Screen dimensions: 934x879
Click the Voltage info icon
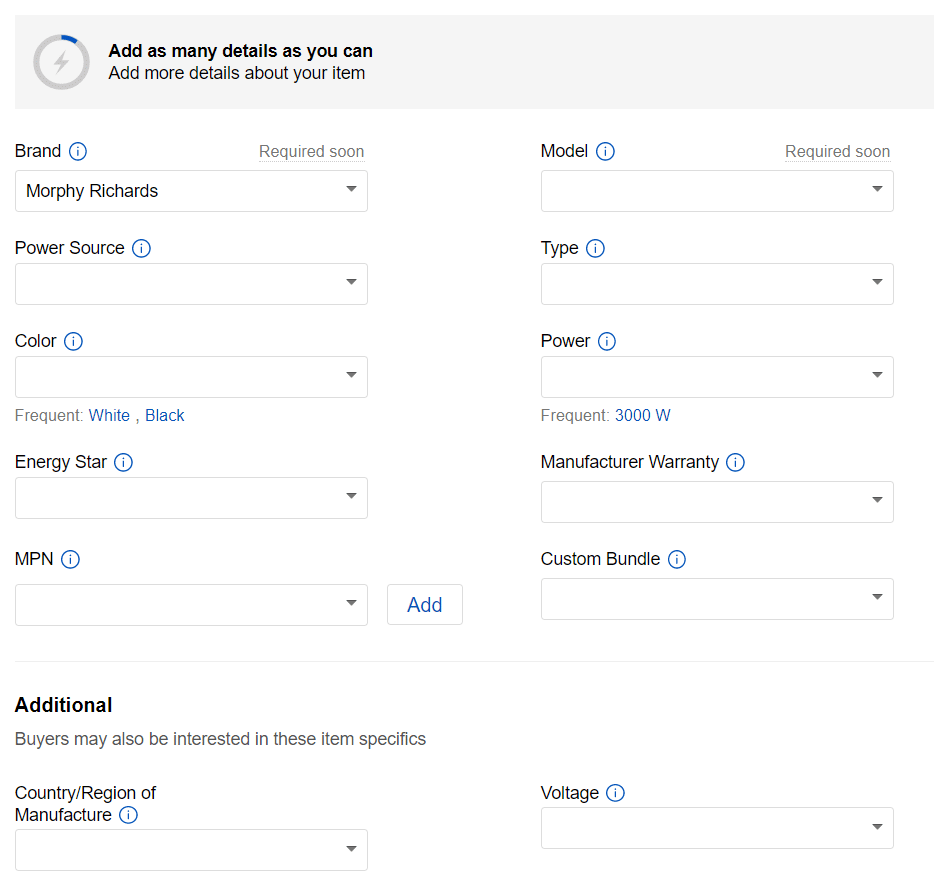[x=615, y=793]
